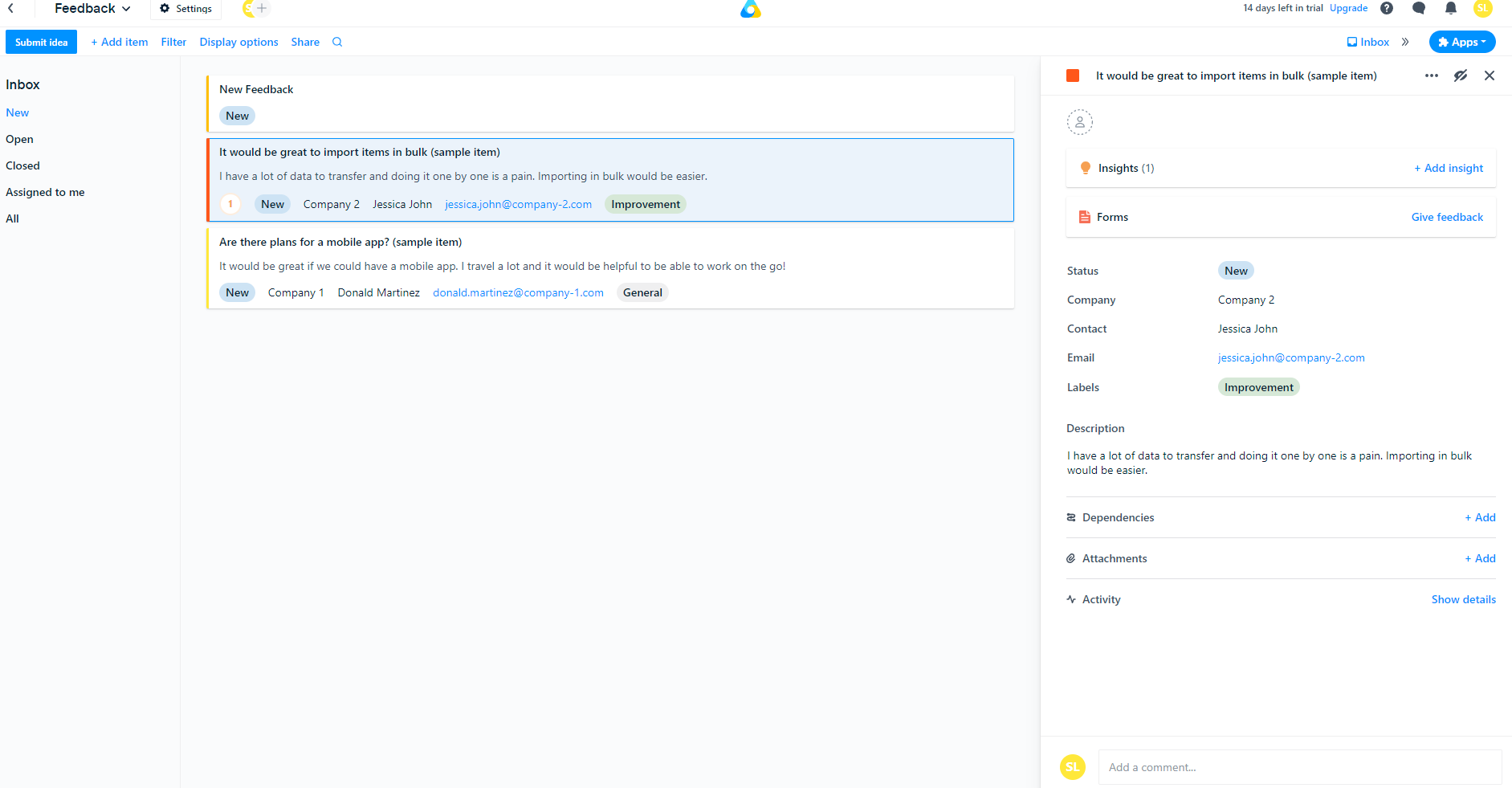Expand panel with double chevron icon
This screenshot has height=788, width=1512.
pyautogui.click(x=1405, y=42)
